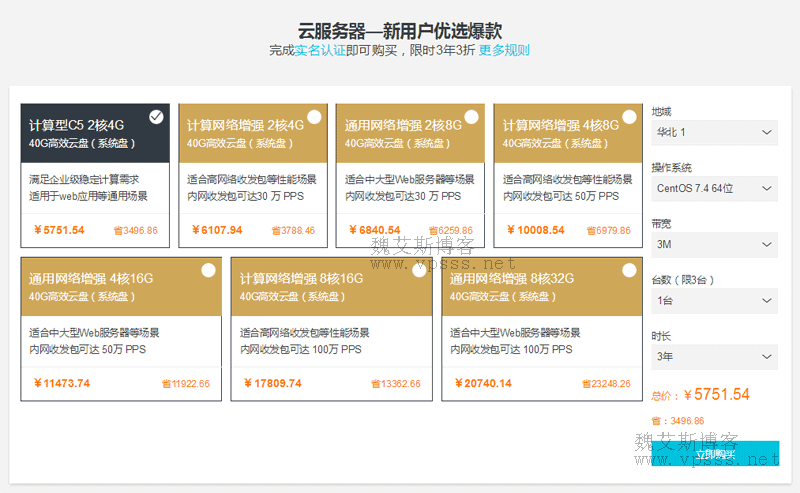Image resolution: width=800 pixels, height=493 pixels.
Task: Click the discount icon beside 13362.66
Action: coord(376,384)
